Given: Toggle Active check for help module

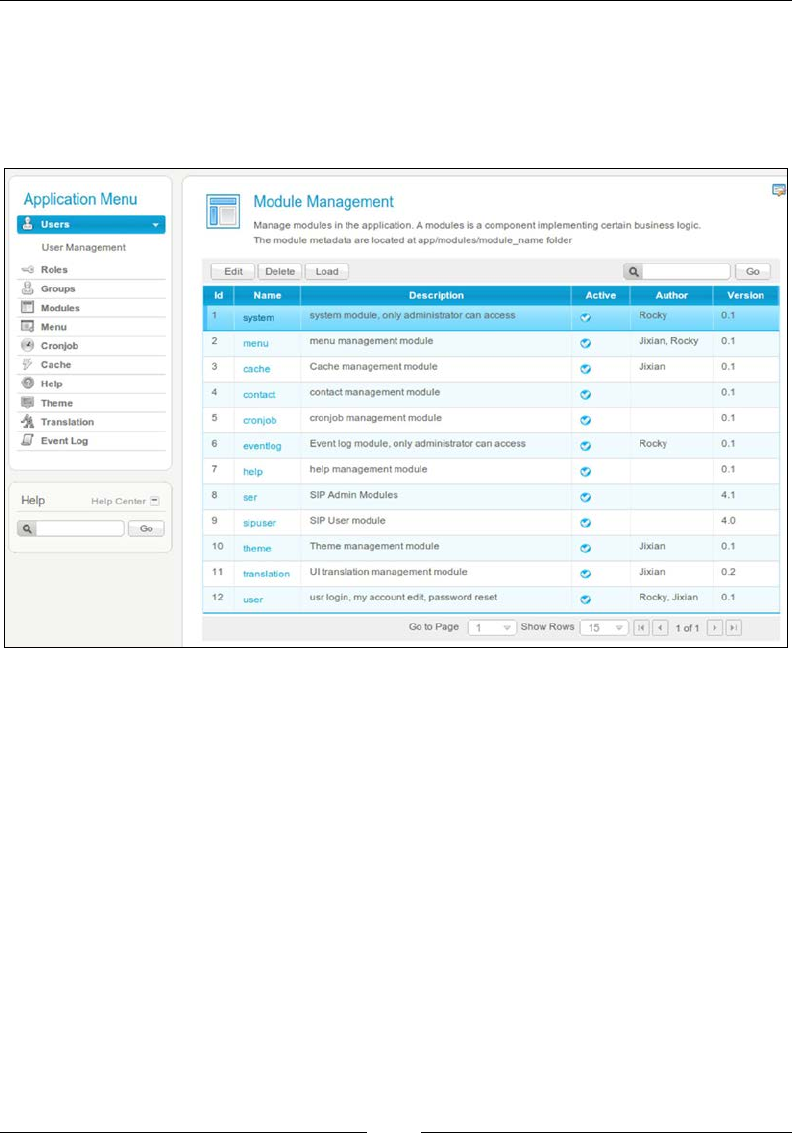Looking at the screenshot, I should [x=586, y=471].
